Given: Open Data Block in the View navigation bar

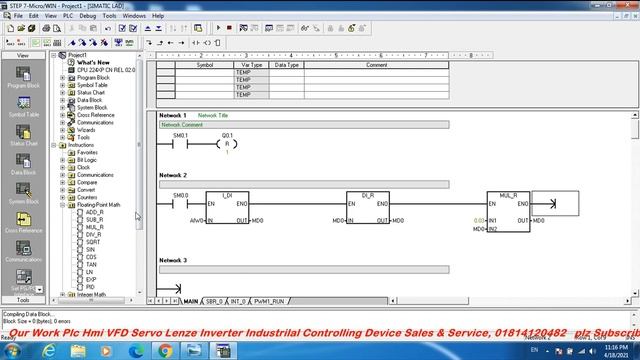Looking at the screenshot, I should click(x=23, y=164).
